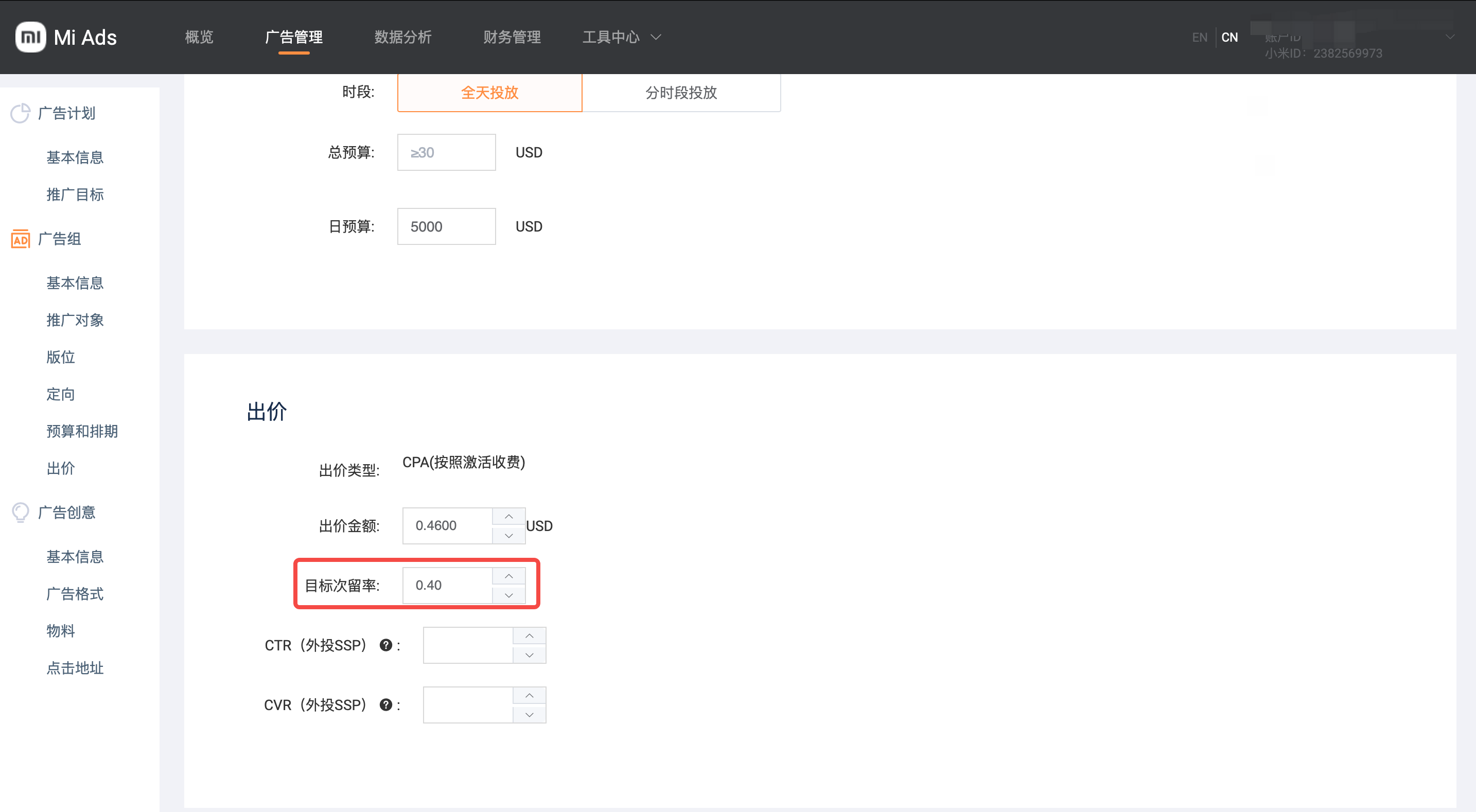Image resolution: width=1476 pixels, height=812 pixels.
Task: Click the CVR help question mark icon
Action: coord(385,705)
